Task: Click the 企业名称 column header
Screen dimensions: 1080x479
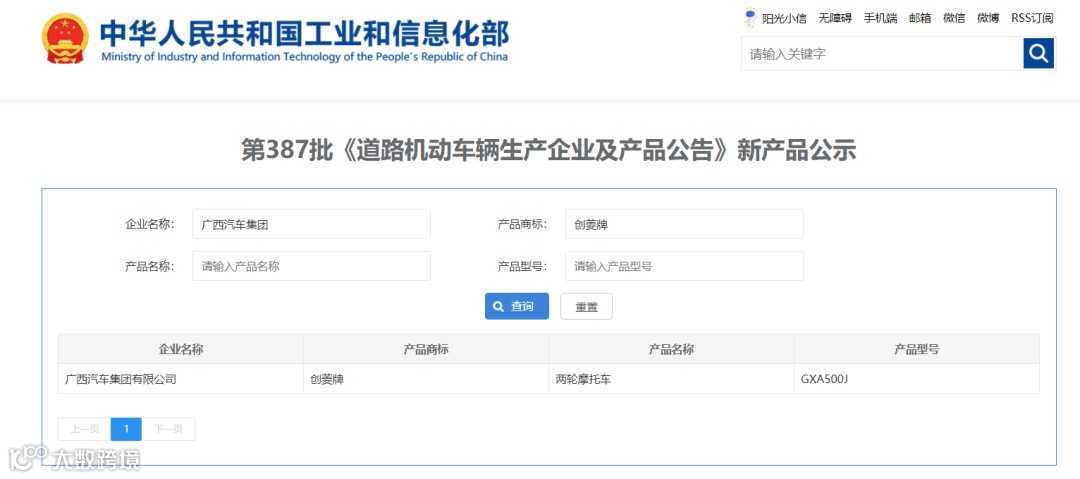Action: point(180,349)
